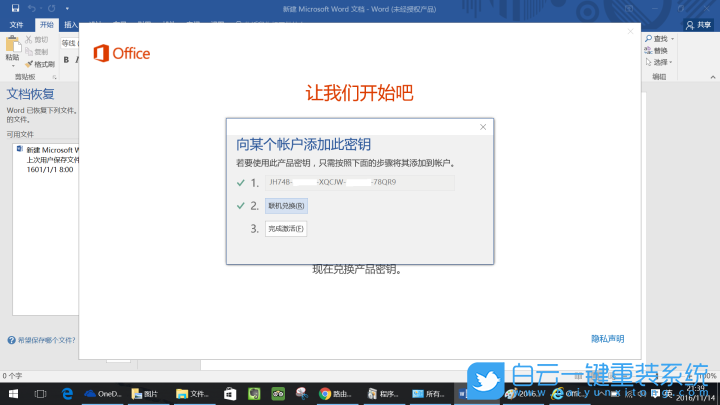The image size is (720, 405).
Task: Click the ribbon display options icon
Action: 629,9
